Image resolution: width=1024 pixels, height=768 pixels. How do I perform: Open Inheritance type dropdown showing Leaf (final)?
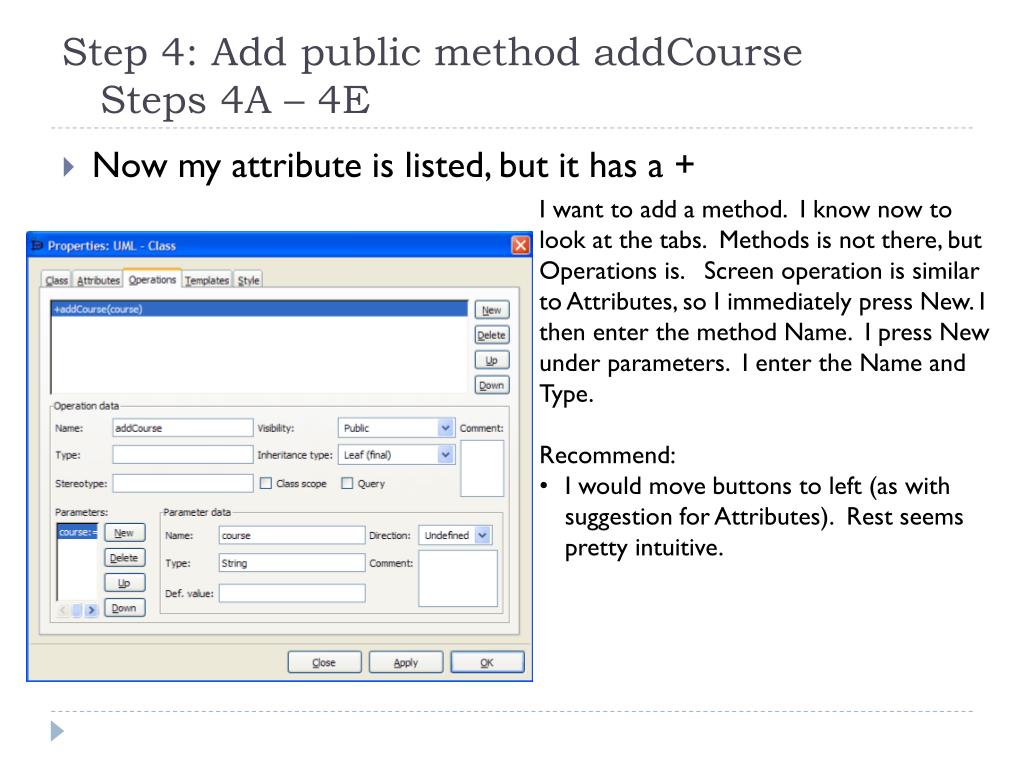pyautogui.click(x=395, y=455)
